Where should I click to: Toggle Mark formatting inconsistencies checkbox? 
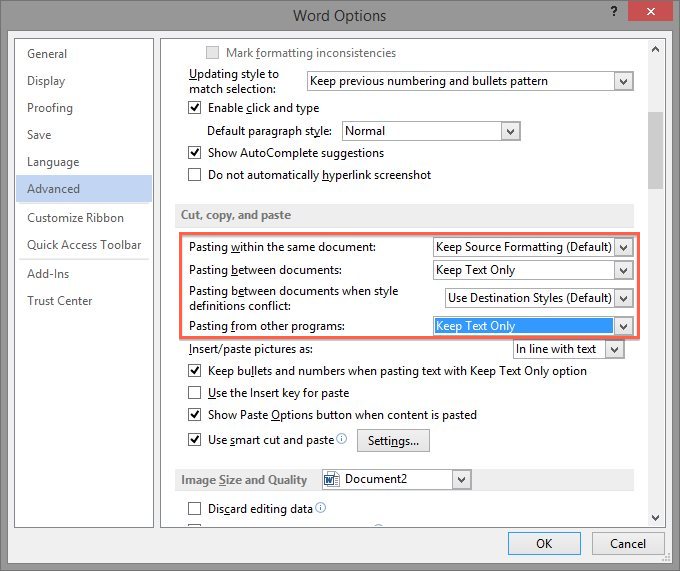(212, 52)
